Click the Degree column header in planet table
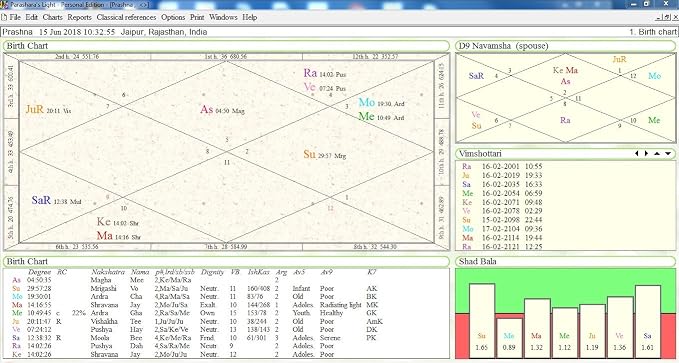The height and width of the screenshot is (363, 679). [39, 272]
